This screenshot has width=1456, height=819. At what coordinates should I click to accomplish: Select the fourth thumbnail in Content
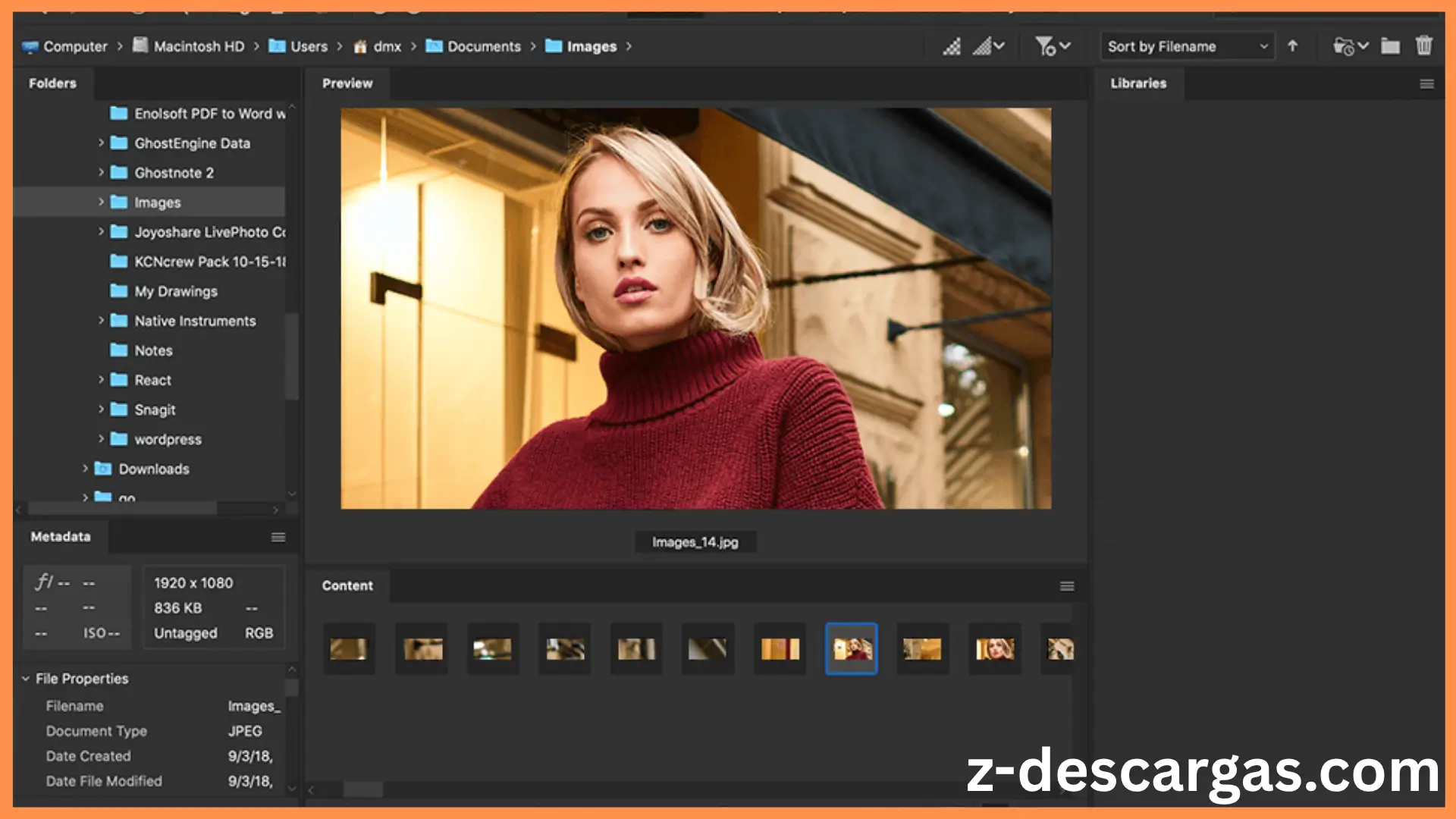pos(564,649)
